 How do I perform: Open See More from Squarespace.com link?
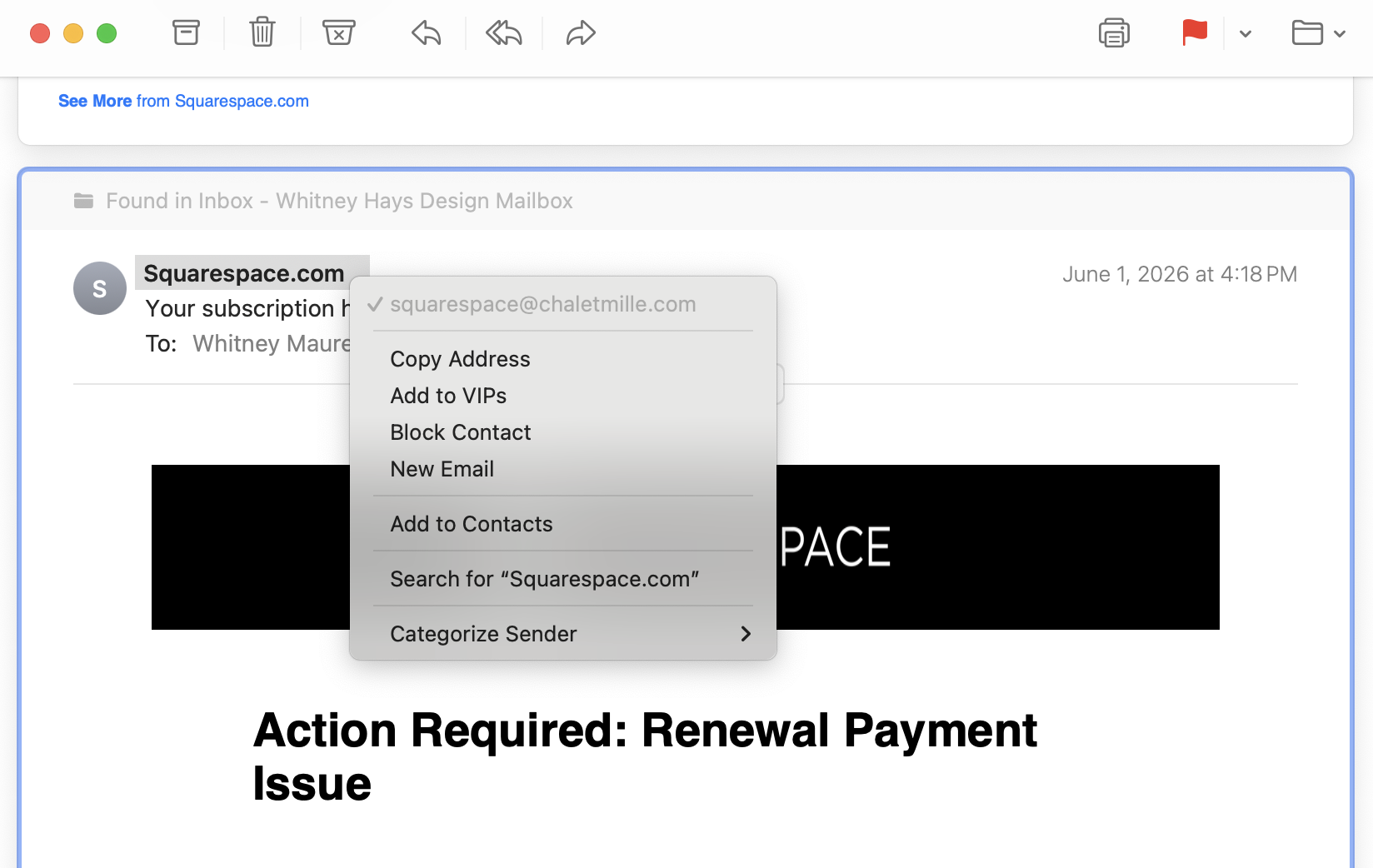[183, 101]
